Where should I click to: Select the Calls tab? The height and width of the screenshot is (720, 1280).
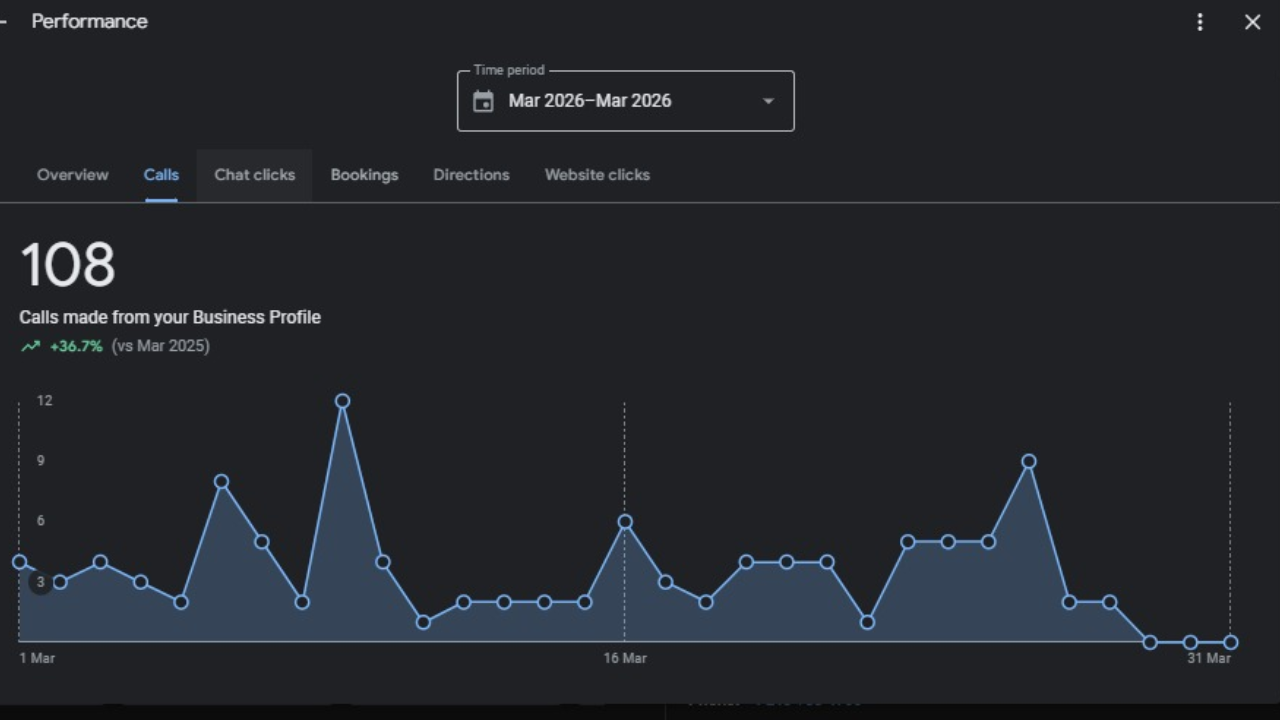tap(161, 175)
